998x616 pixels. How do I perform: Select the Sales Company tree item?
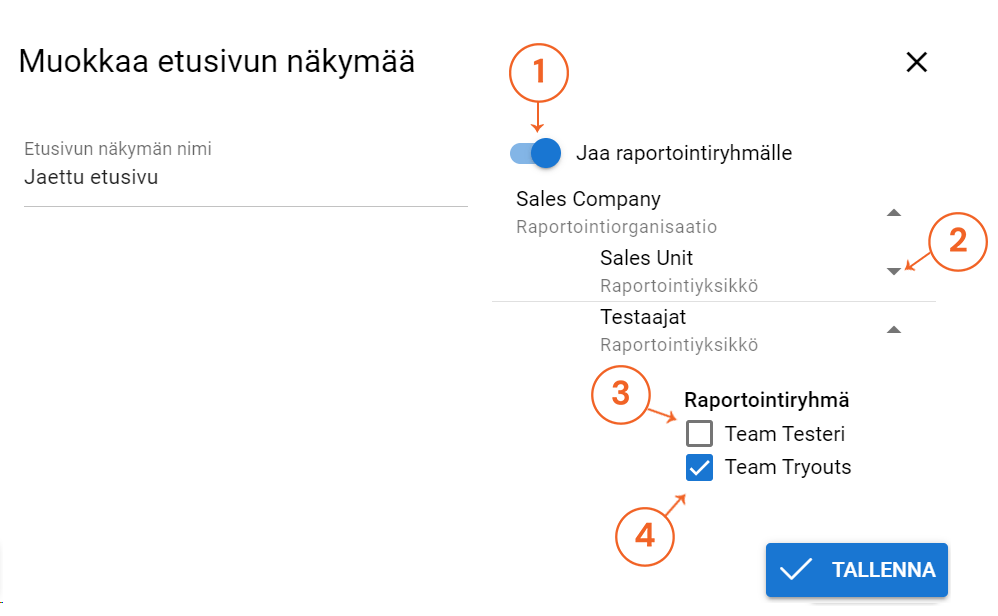pos(588,199)
